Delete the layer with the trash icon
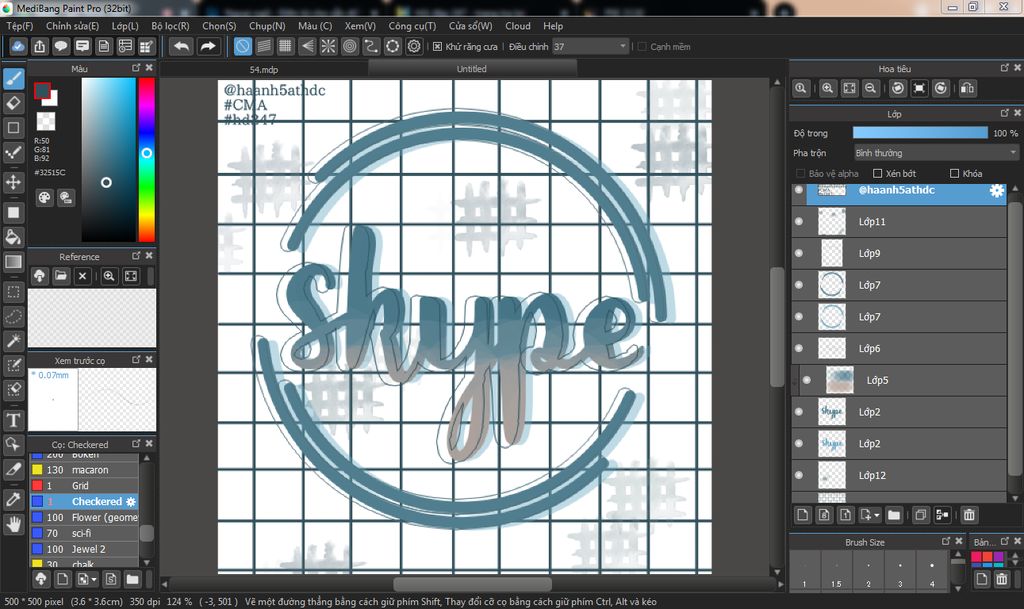Image resolution: width=1024 pixels, height=609 pixels. pos(969,515)
